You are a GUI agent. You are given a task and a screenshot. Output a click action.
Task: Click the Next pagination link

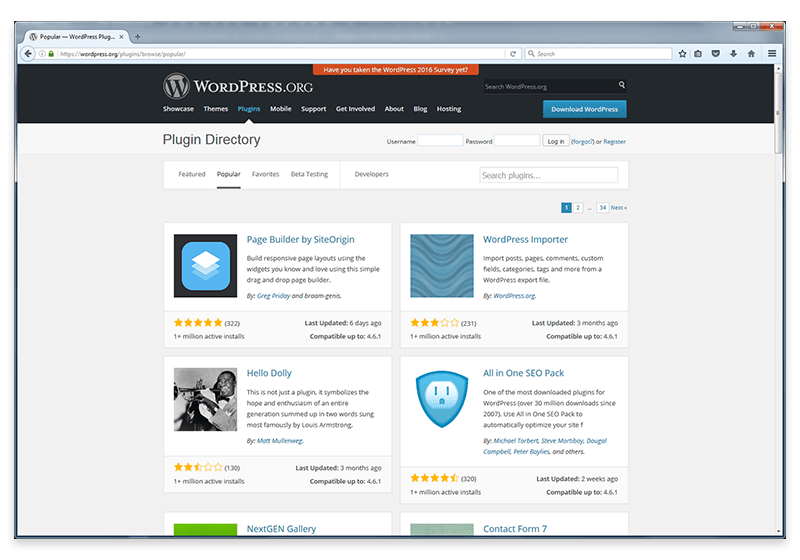(x=619, y=208)
